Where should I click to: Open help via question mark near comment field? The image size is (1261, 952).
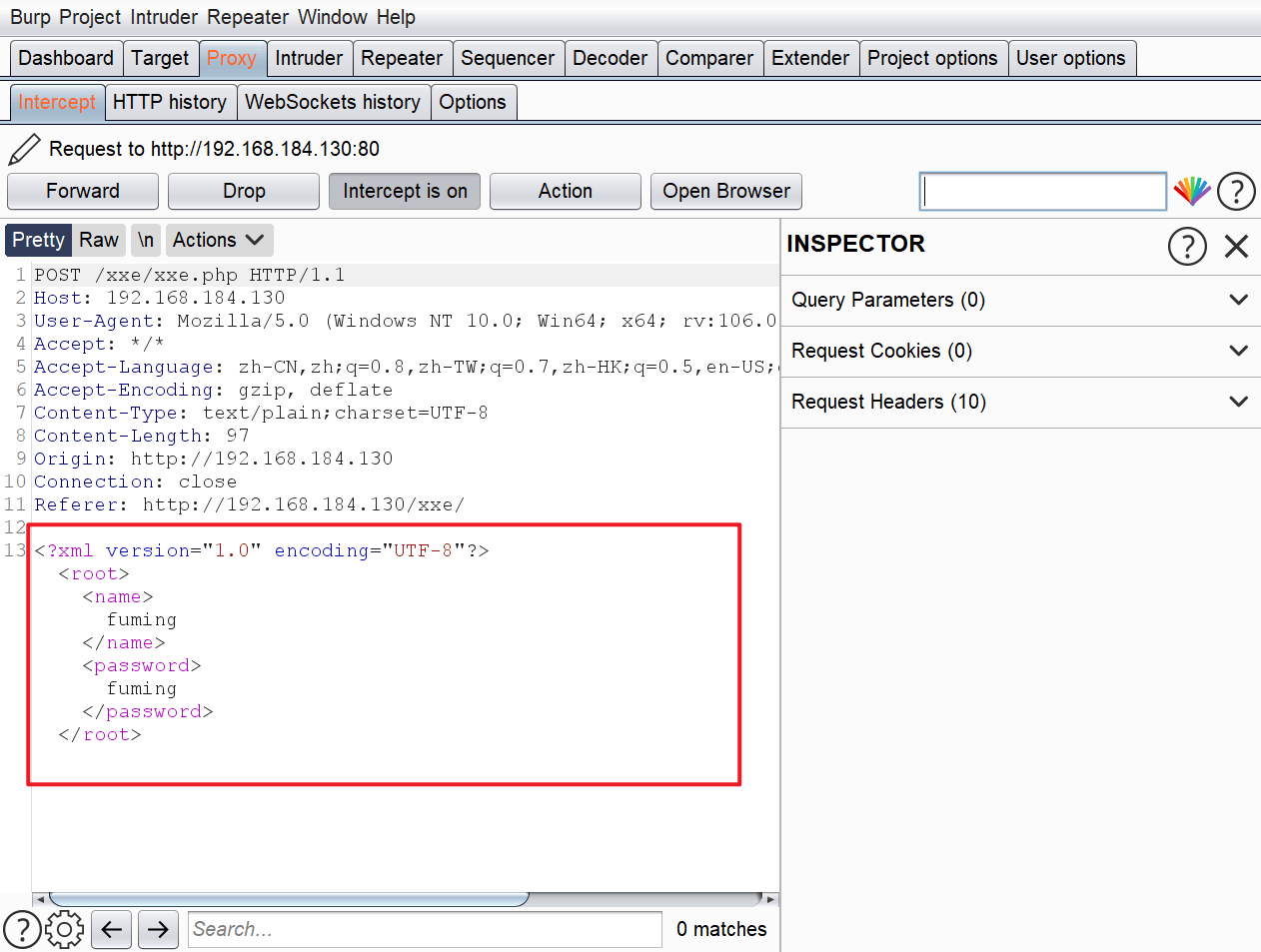pos(1236,191)
